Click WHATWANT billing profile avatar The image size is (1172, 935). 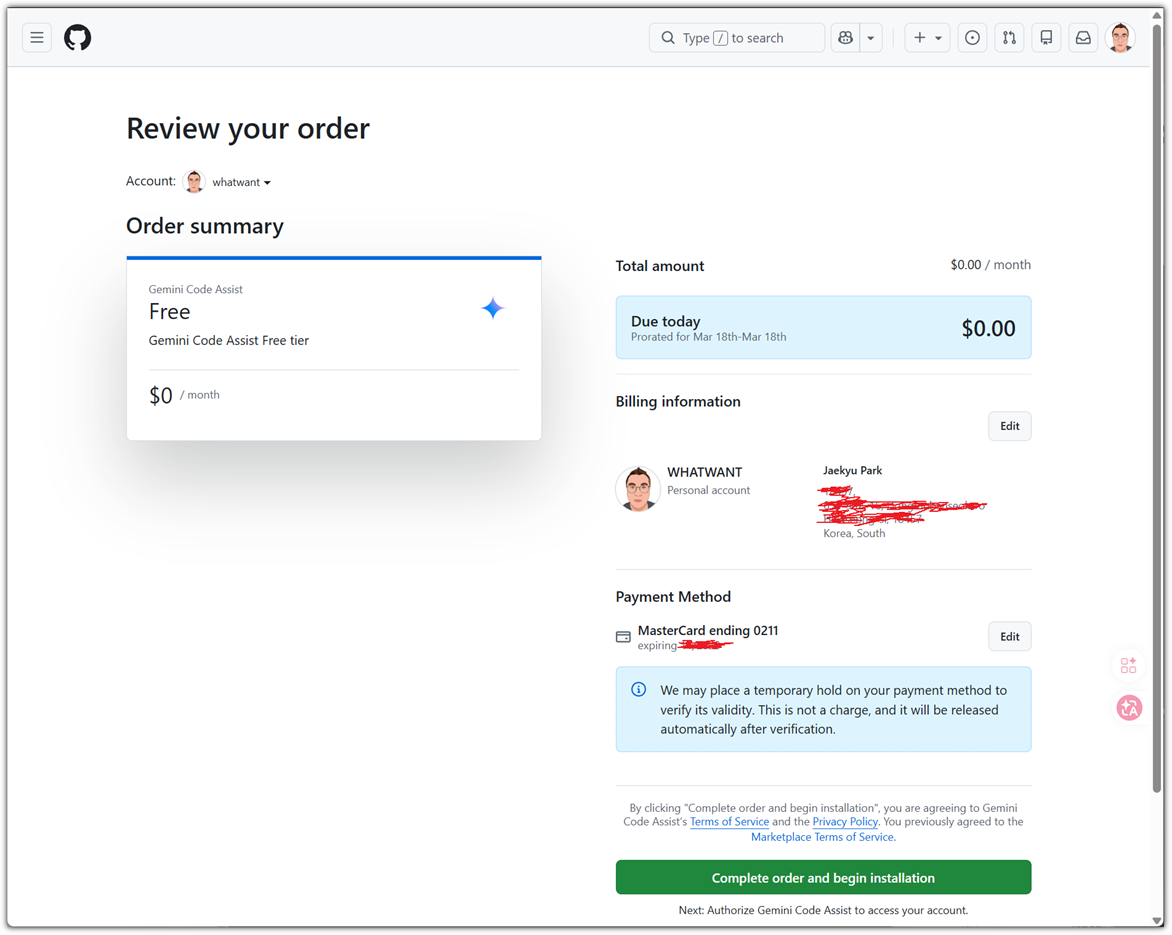[x=638, y=489]
